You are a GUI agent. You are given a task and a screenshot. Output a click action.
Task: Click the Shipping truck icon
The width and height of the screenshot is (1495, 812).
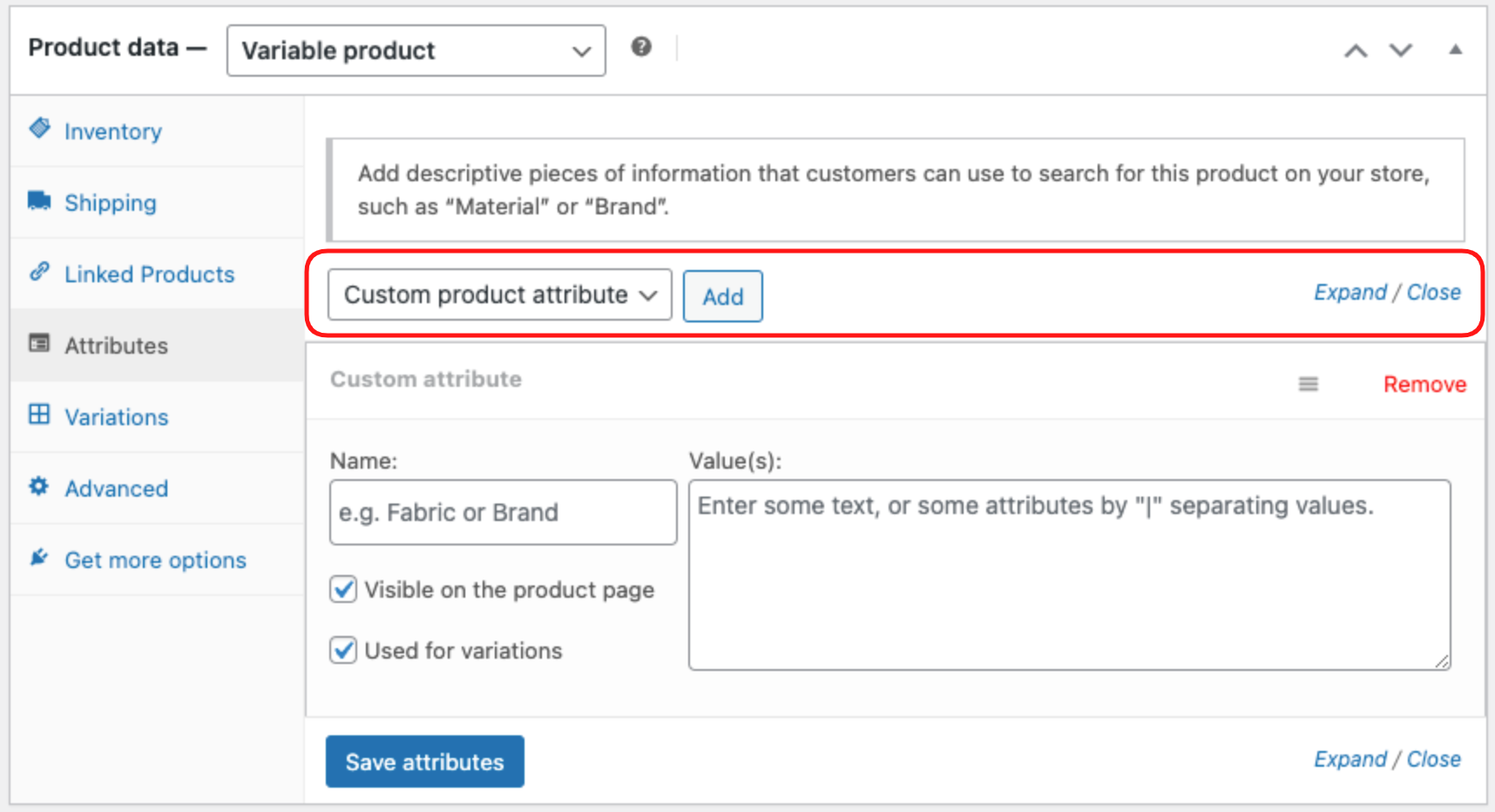(x=38, y=201)
